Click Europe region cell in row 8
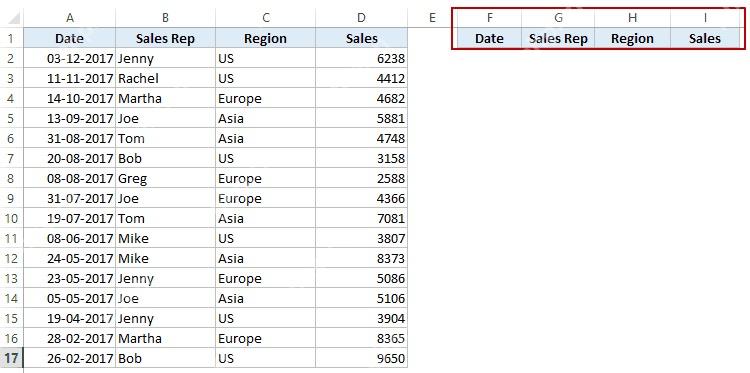The width and height of the screenshot is (750, 373). click(x=265, y=178)
